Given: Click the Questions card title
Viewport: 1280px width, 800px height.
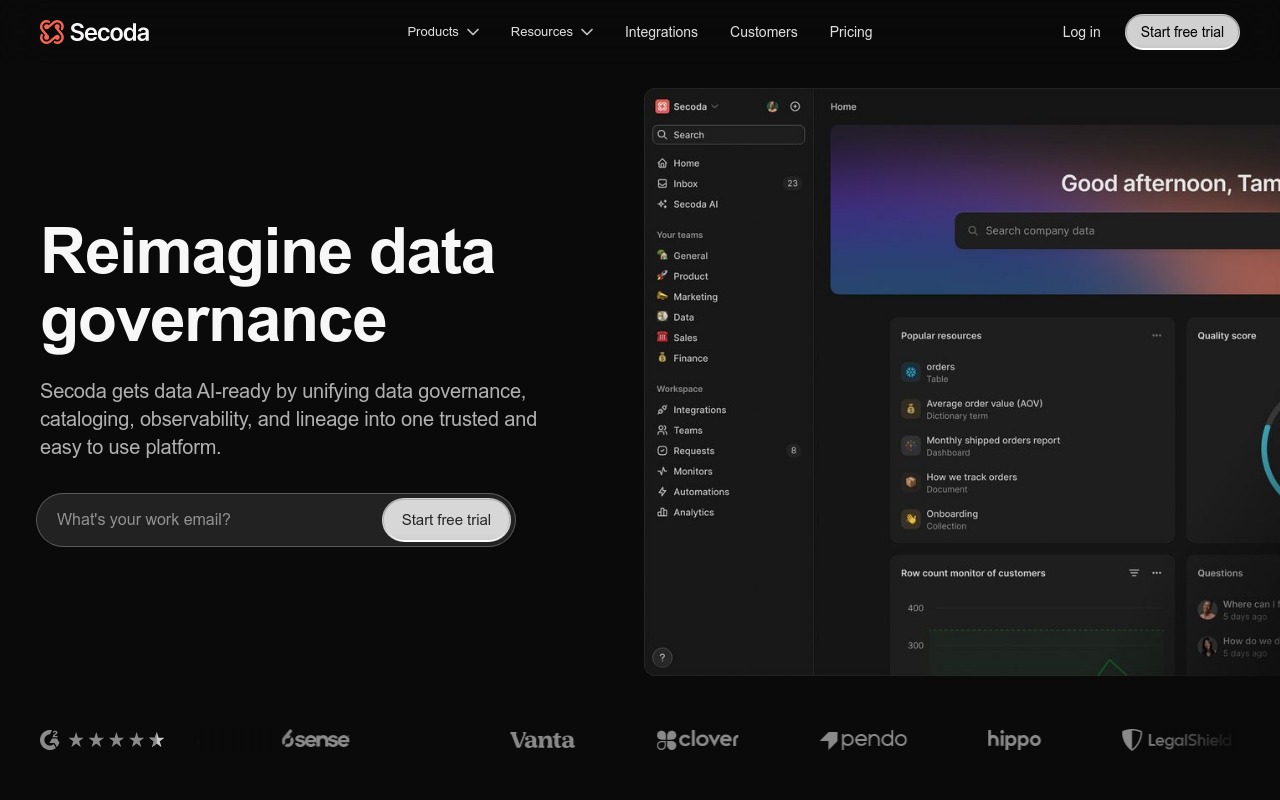Looking at the screenshot, I should (x=1220, y=573).
